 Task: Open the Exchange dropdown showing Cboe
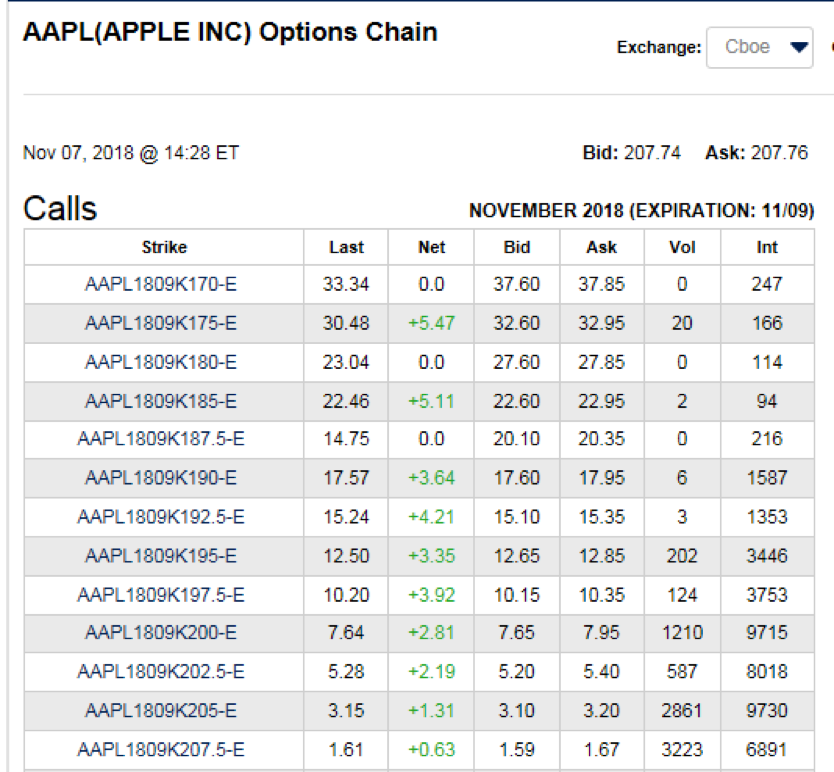point(760,47)
